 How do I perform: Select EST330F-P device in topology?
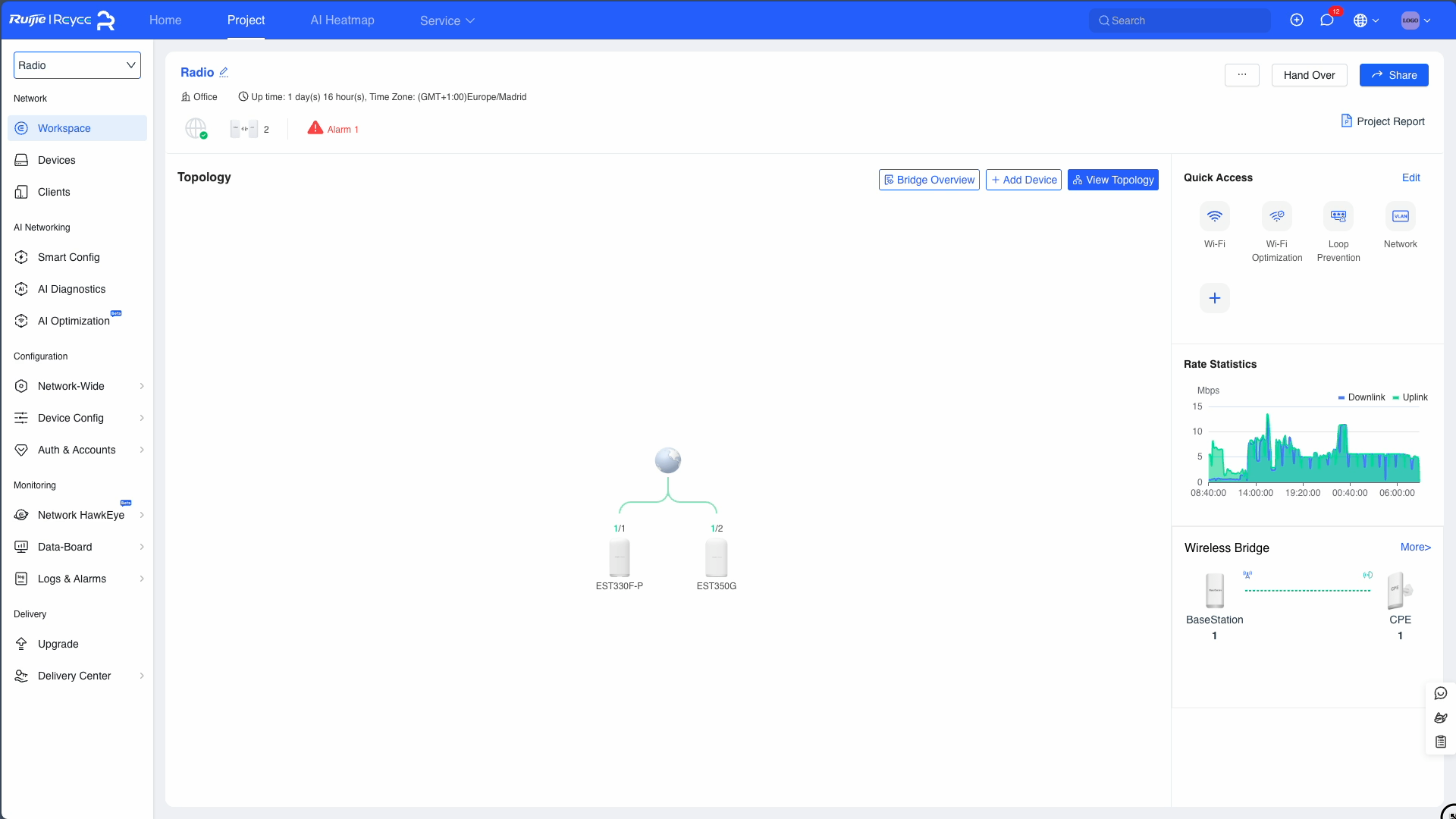pos(619,559)
